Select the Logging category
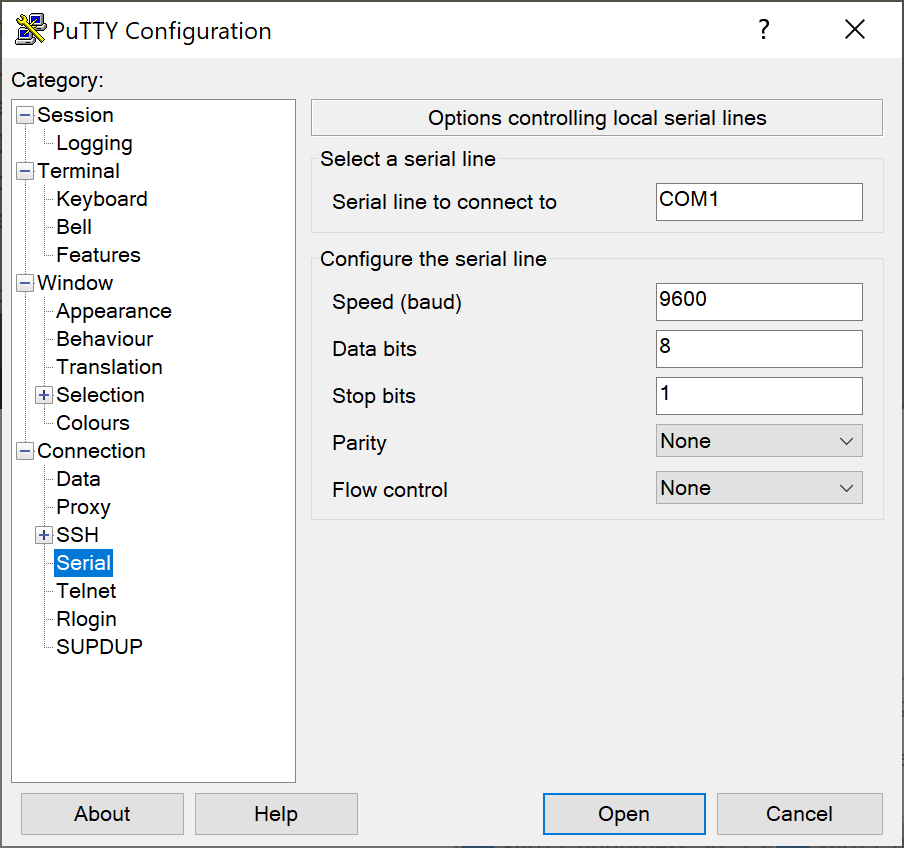The image size is (904, 848). (94, 143)
